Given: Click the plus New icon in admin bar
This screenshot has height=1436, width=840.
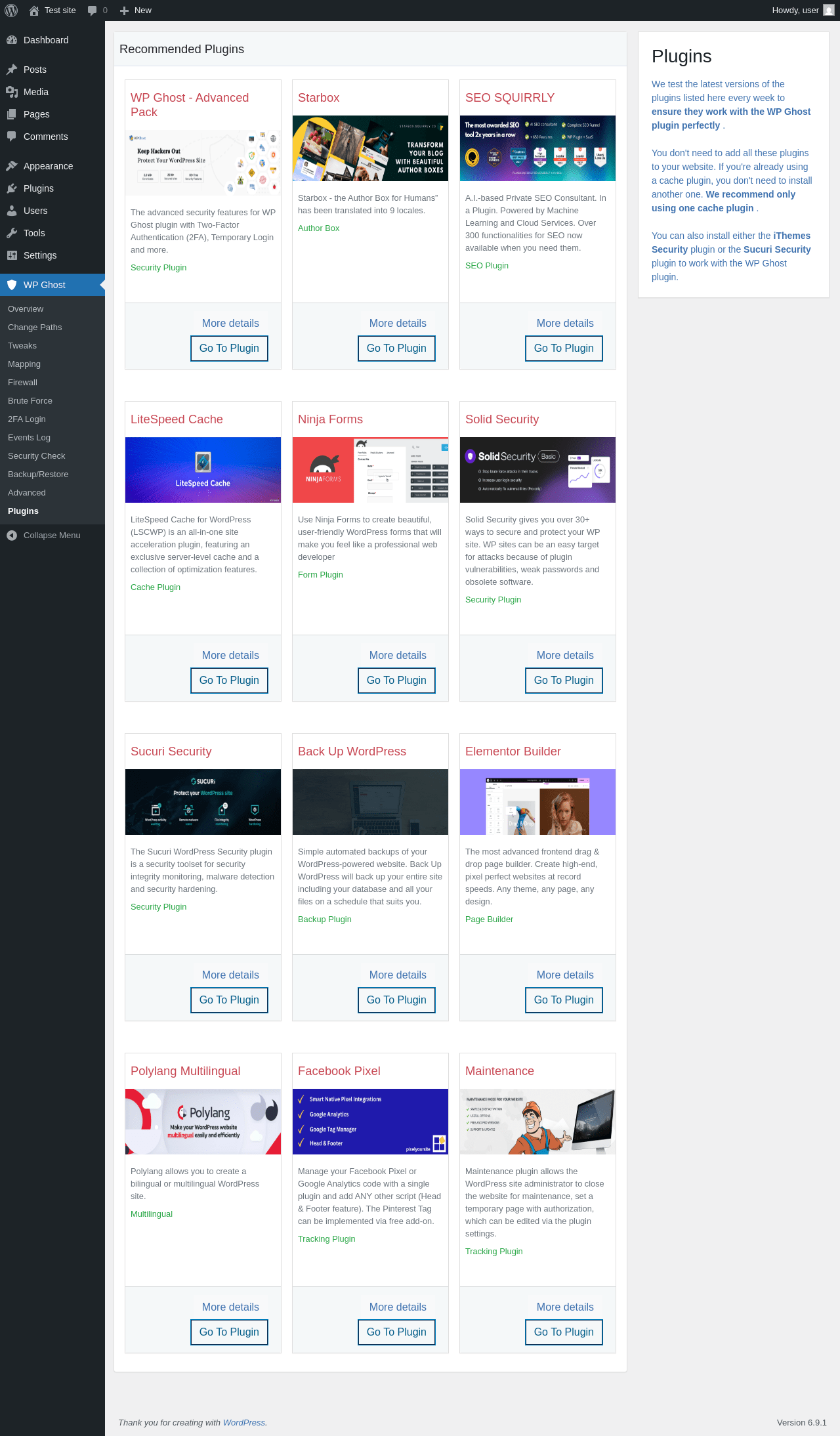Looking at the screenshot, I should coord(124,11).
